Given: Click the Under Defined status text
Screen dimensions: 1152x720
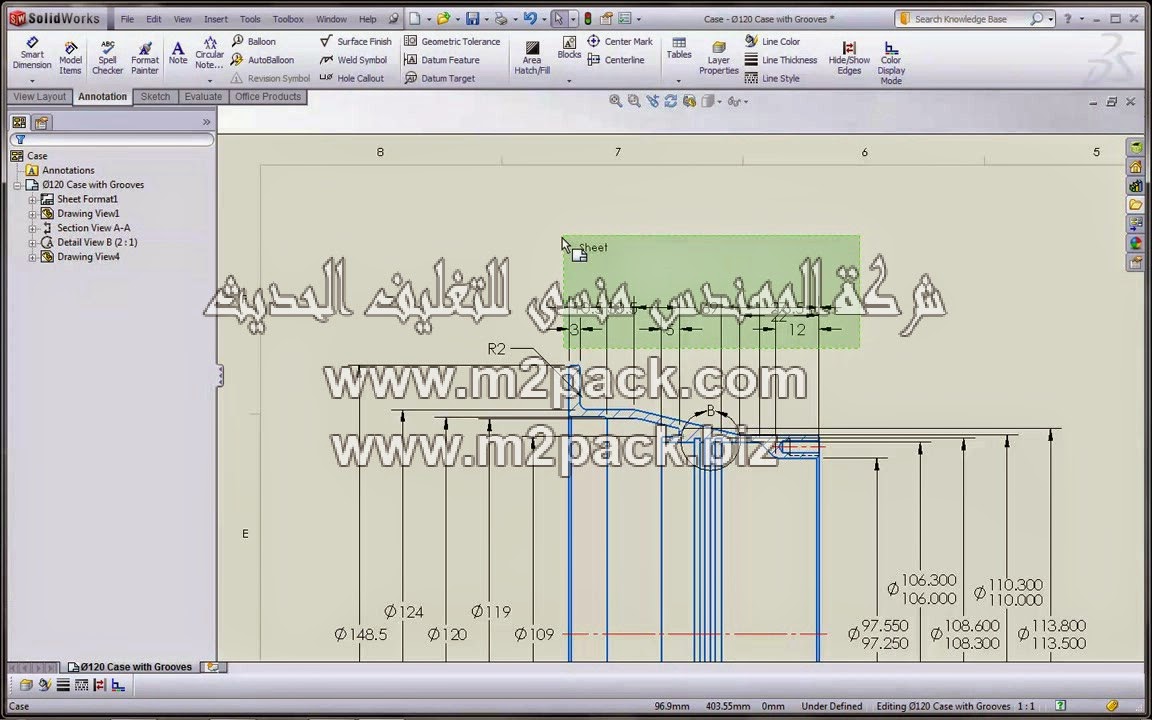Looking at the screenshot, I should 832,706.
